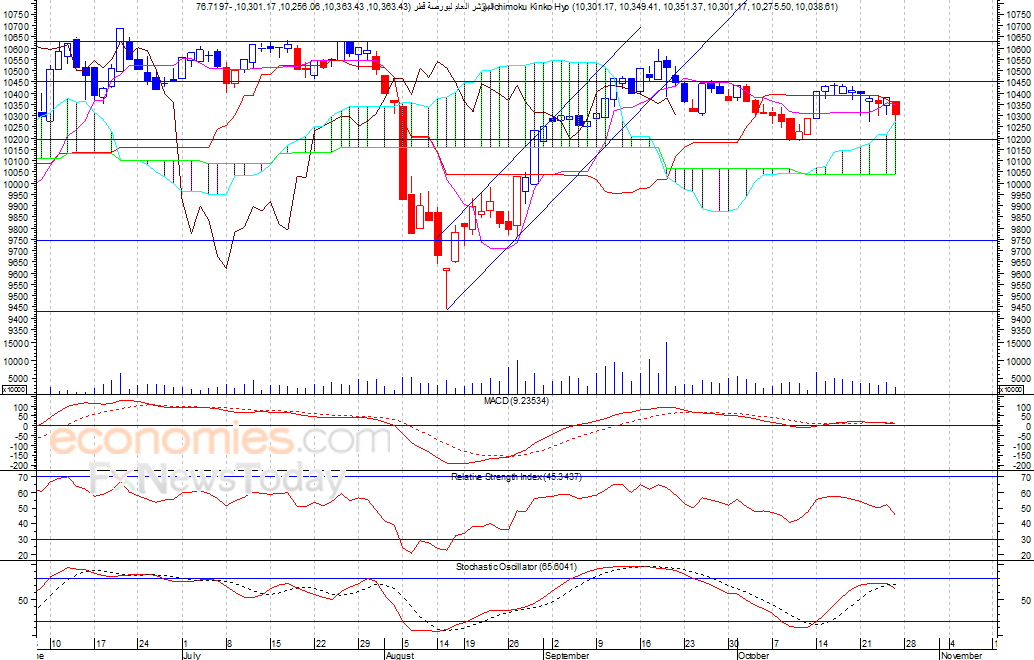The width and height of the screenshot is (1034, 660).
Task: Click the date tick 28 on time axis
Action: 909,644
